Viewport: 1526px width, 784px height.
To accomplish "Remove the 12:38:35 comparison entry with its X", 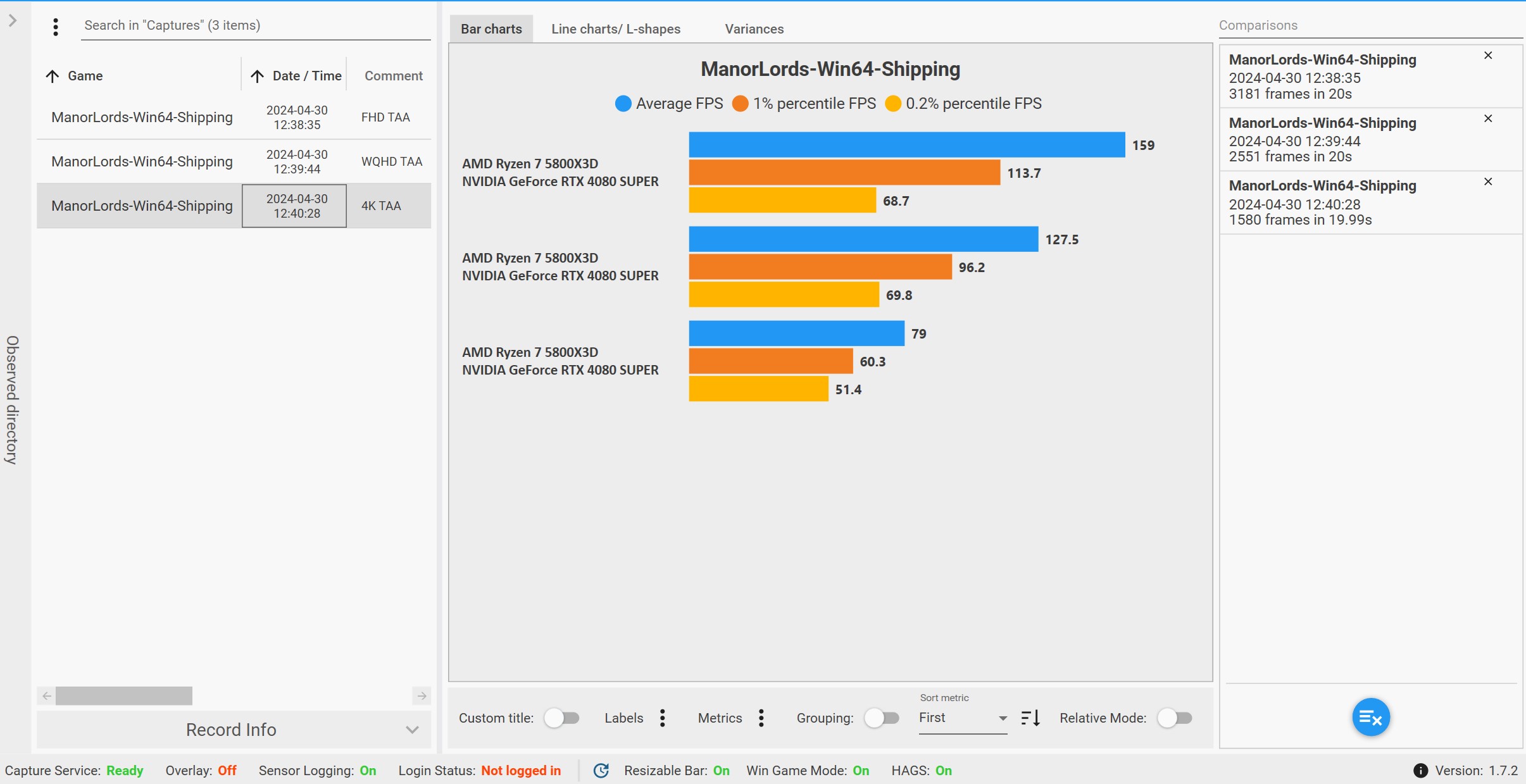I will click(x=1488, y=56).
